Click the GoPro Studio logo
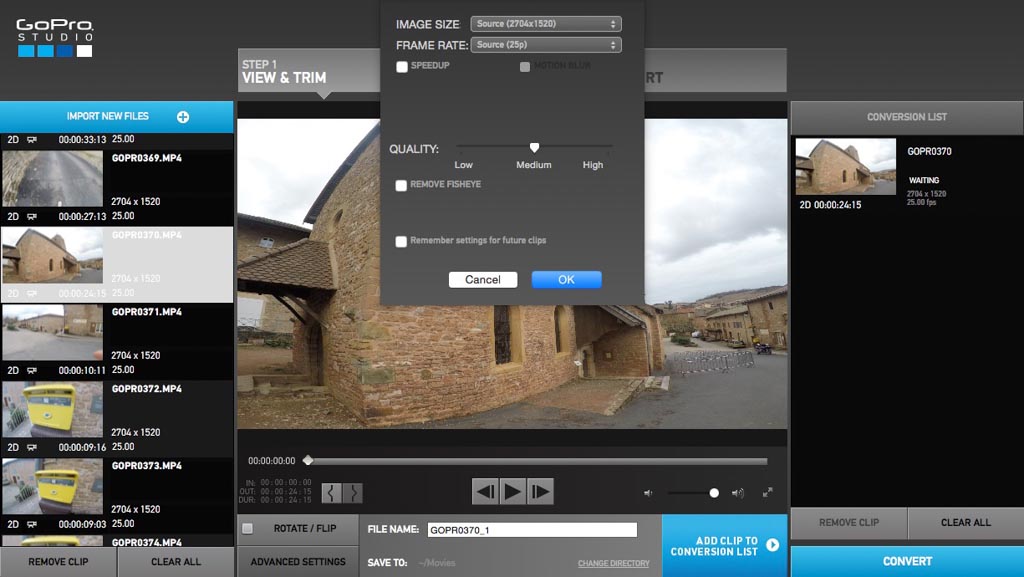Viewport: 1024px width, 577px height. point(55,37)
